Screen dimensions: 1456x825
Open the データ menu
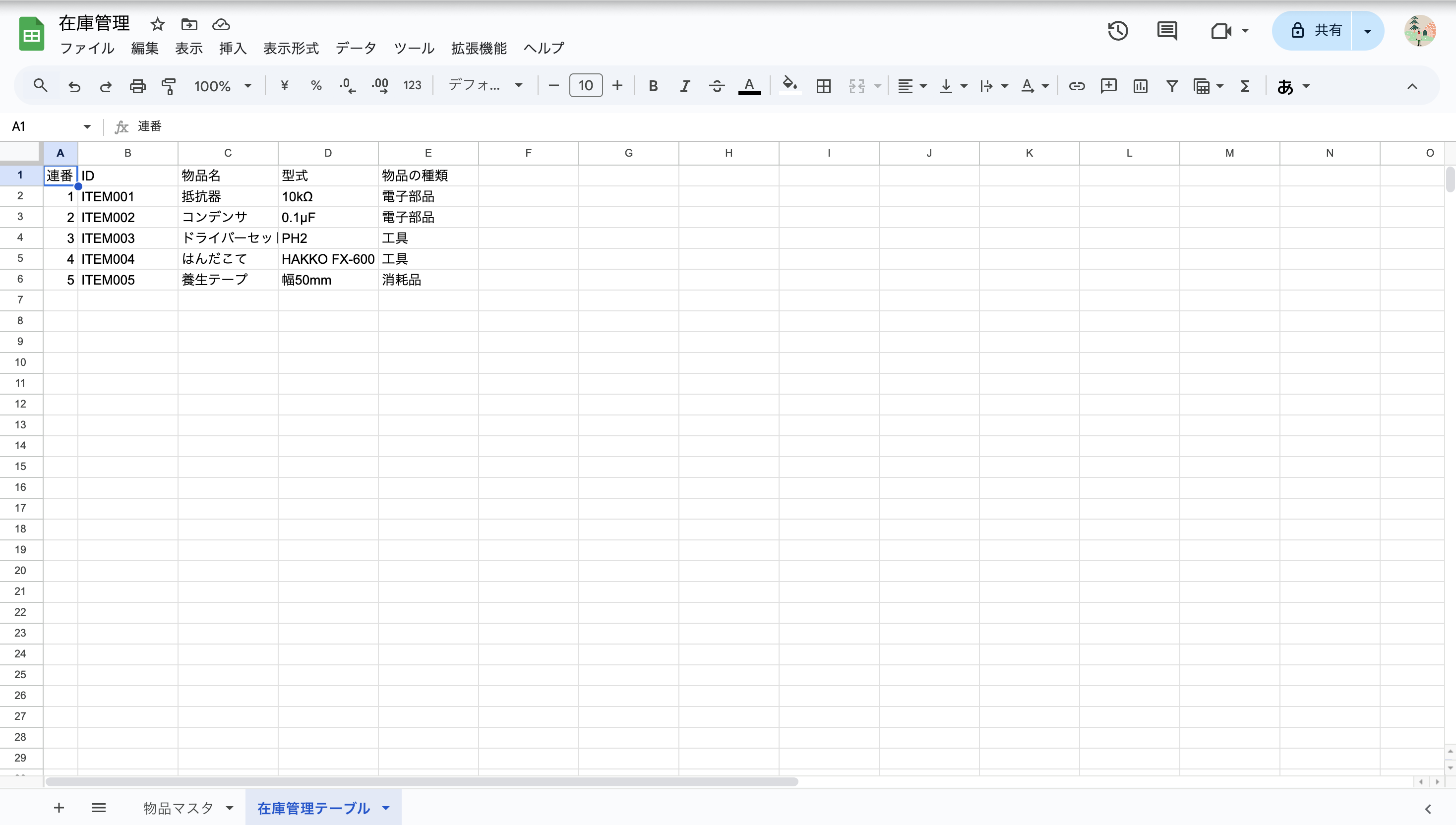[x=356, y=48]
